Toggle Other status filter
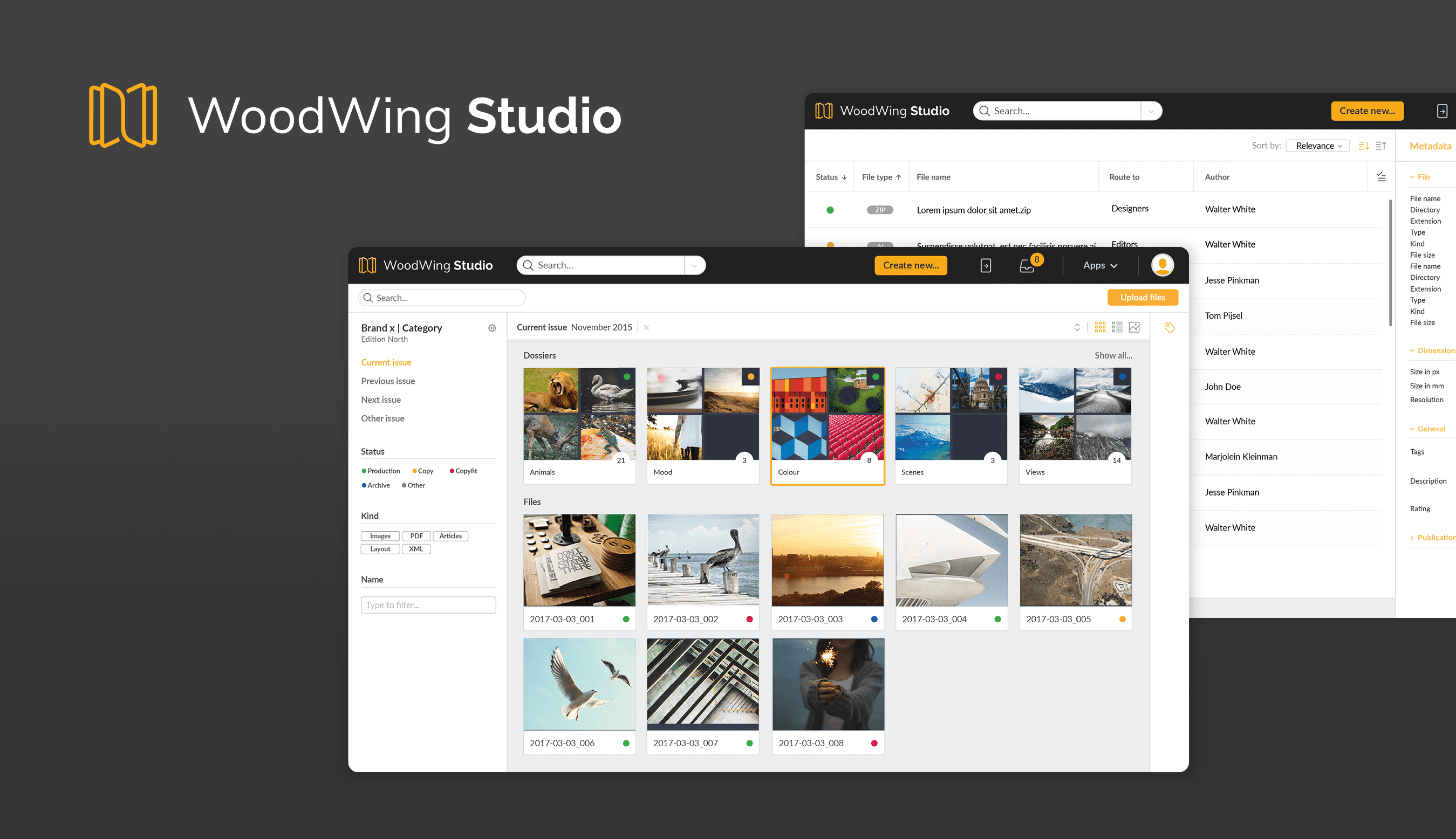 coord(413,485)
